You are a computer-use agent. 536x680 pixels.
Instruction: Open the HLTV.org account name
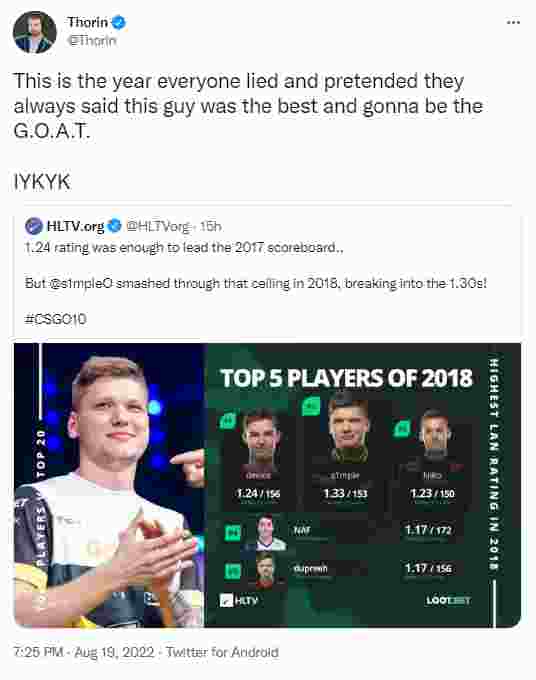75,226
